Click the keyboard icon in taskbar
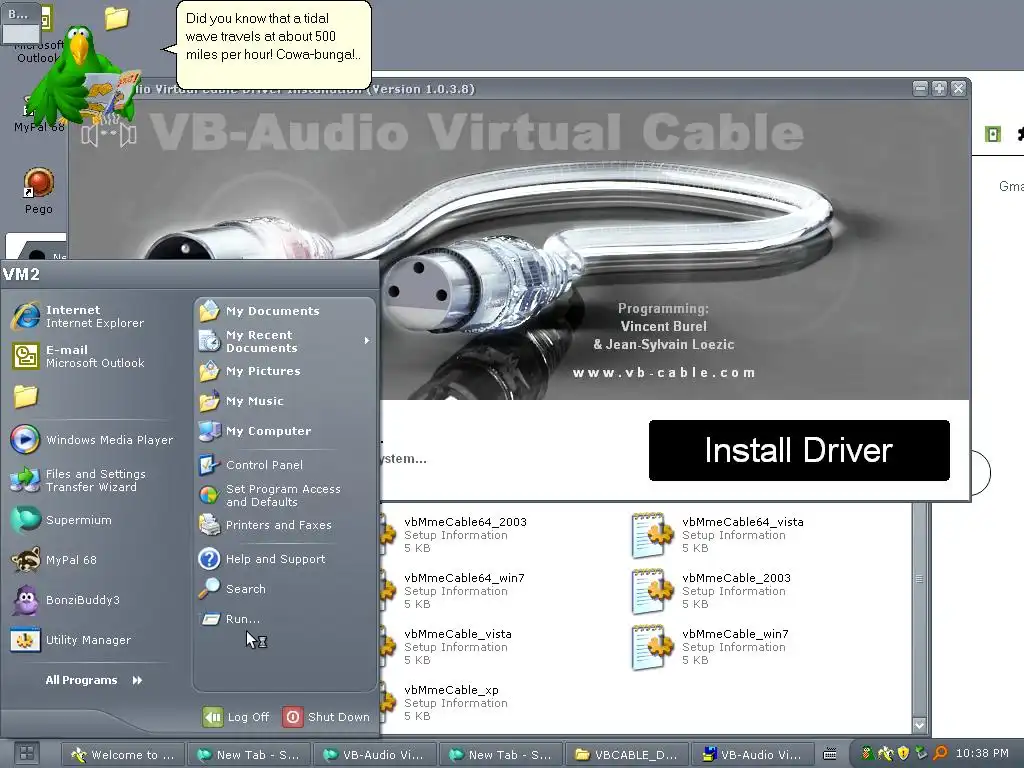Screen dimensions: 1024x768 (x=829, y=754)
